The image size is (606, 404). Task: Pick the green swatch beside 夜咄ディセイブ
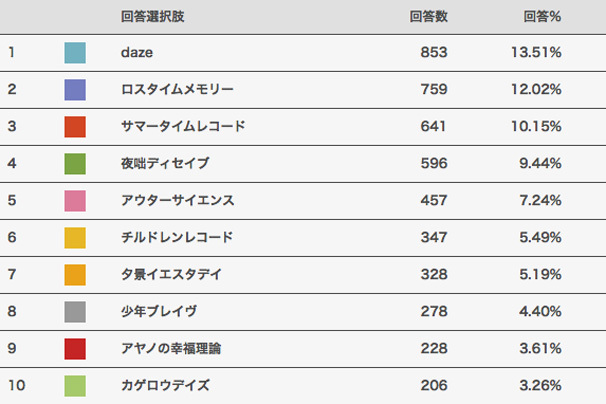click(75, 164)
